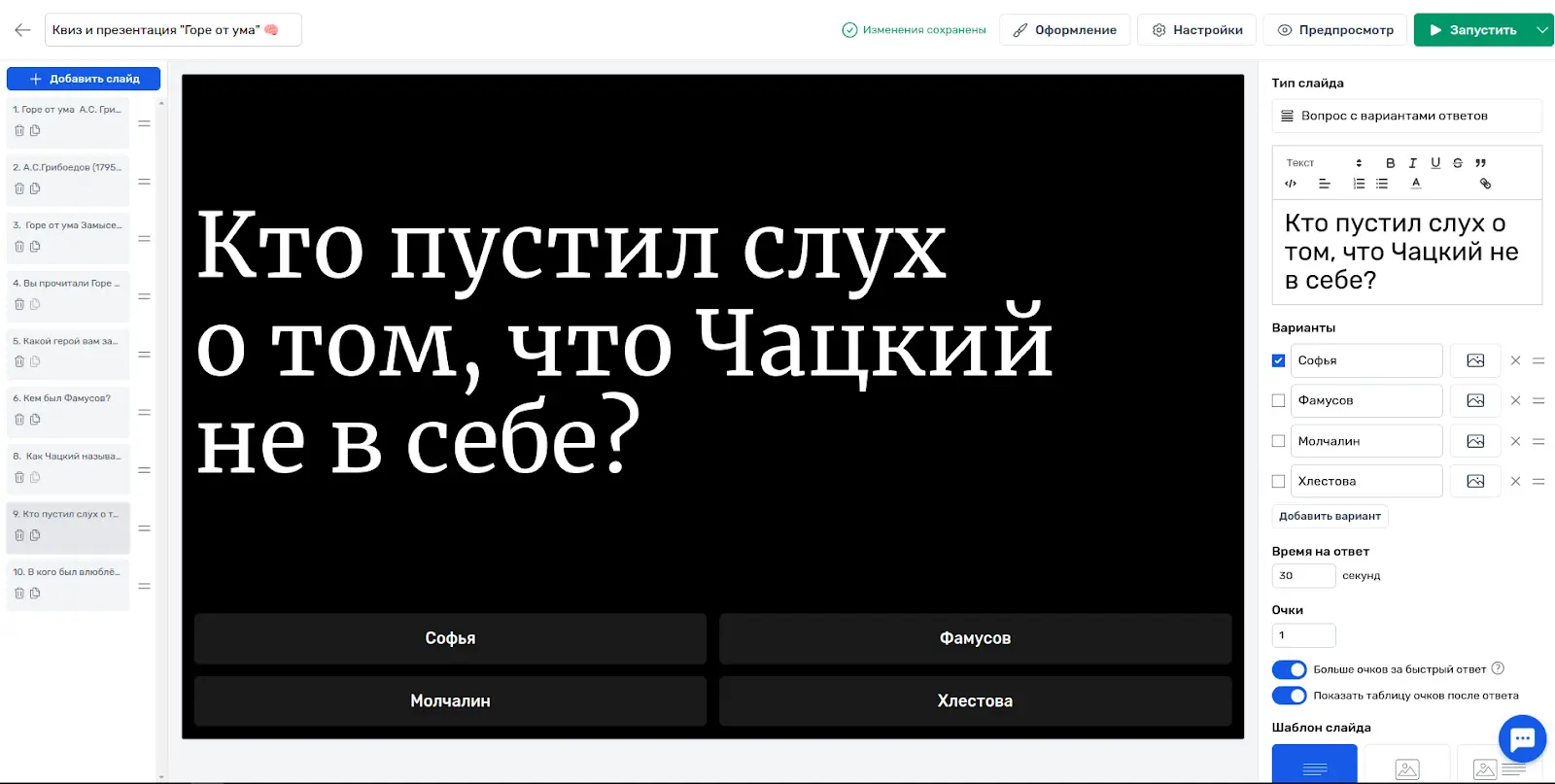Click the Добавить слайд button
1555x784 pixels.
[x=84, y=79]
